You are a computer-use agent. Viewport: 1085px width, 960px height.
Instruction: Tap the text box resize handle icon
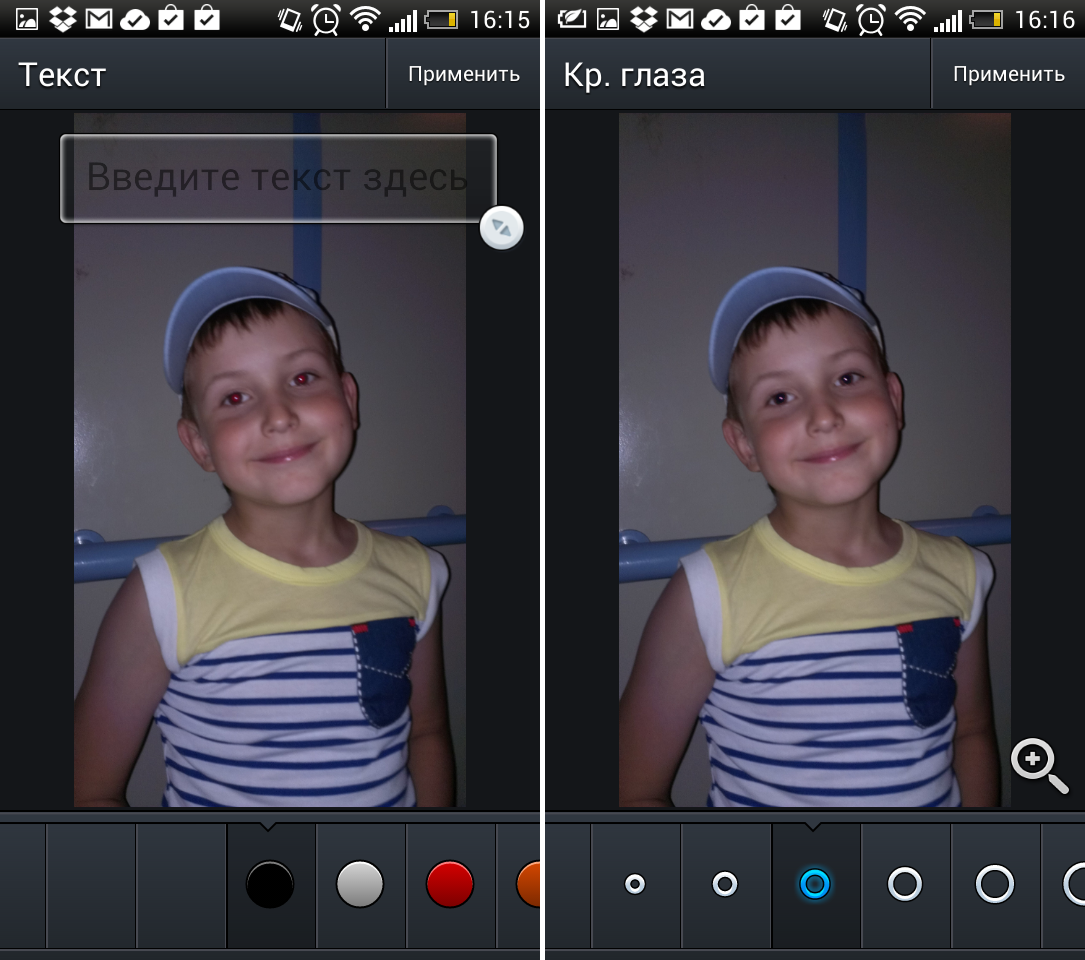coord(501,228)
